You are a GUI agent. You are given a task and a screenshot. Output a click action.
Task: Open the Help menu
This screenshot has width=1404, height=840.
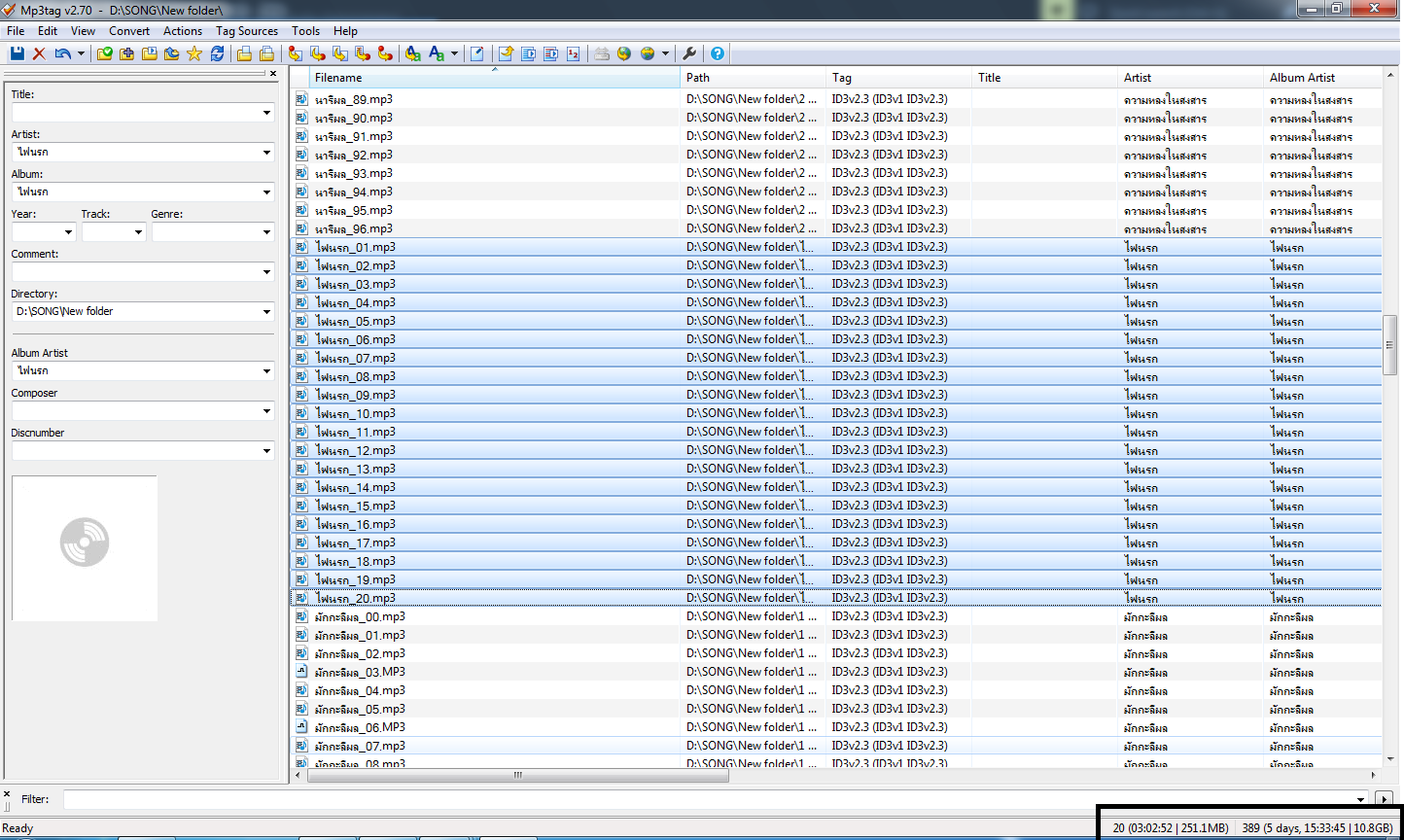coord(345,31)
